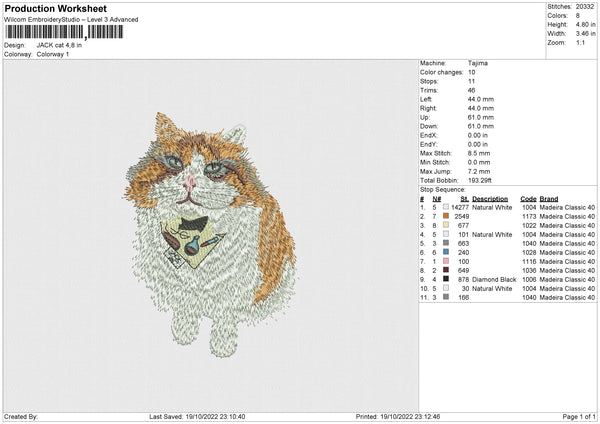Viewport: 600px width, 424px height.
Task: Click the Max Stitch value 8.5 mm
Action: (x=479, y=153)
